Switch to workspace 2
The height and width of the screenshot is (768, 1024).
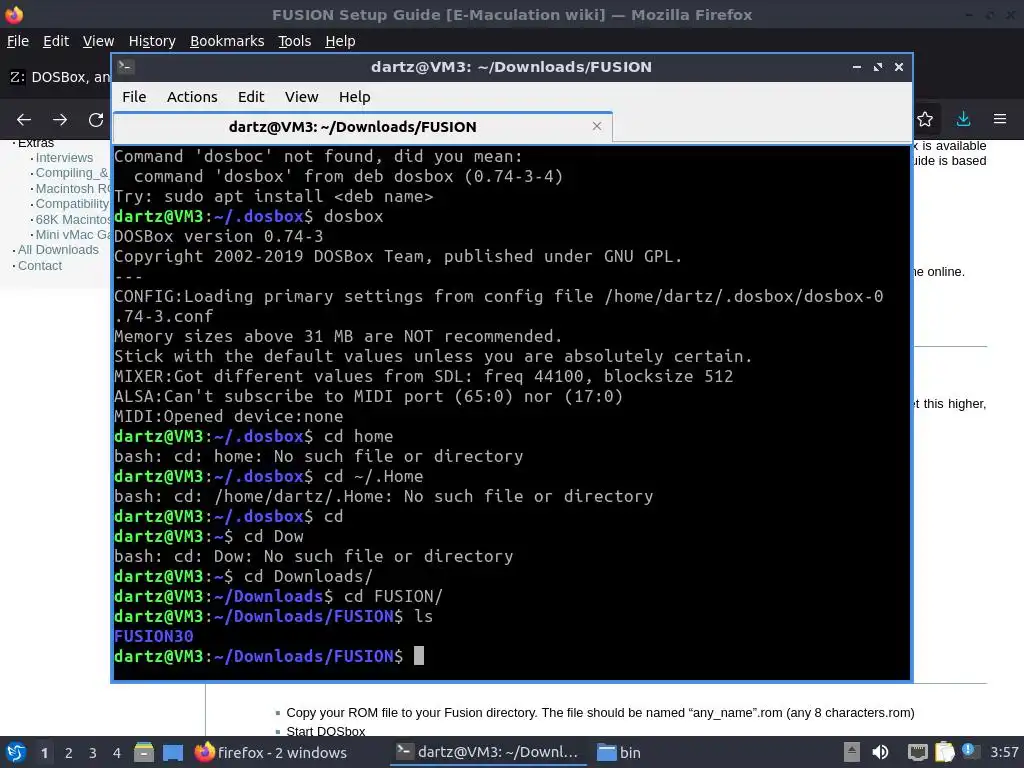point(68,753)
